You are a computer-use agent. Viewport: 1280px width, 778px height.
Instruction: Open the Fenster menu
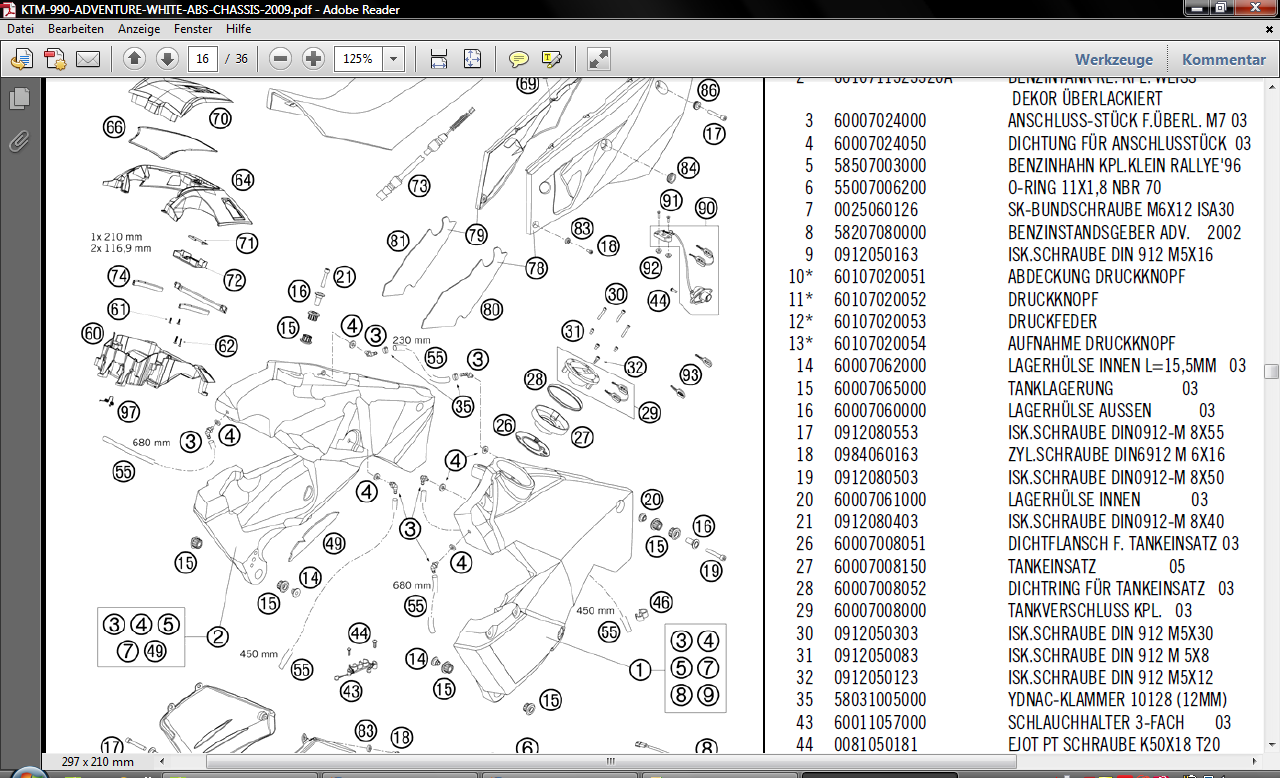191,29
